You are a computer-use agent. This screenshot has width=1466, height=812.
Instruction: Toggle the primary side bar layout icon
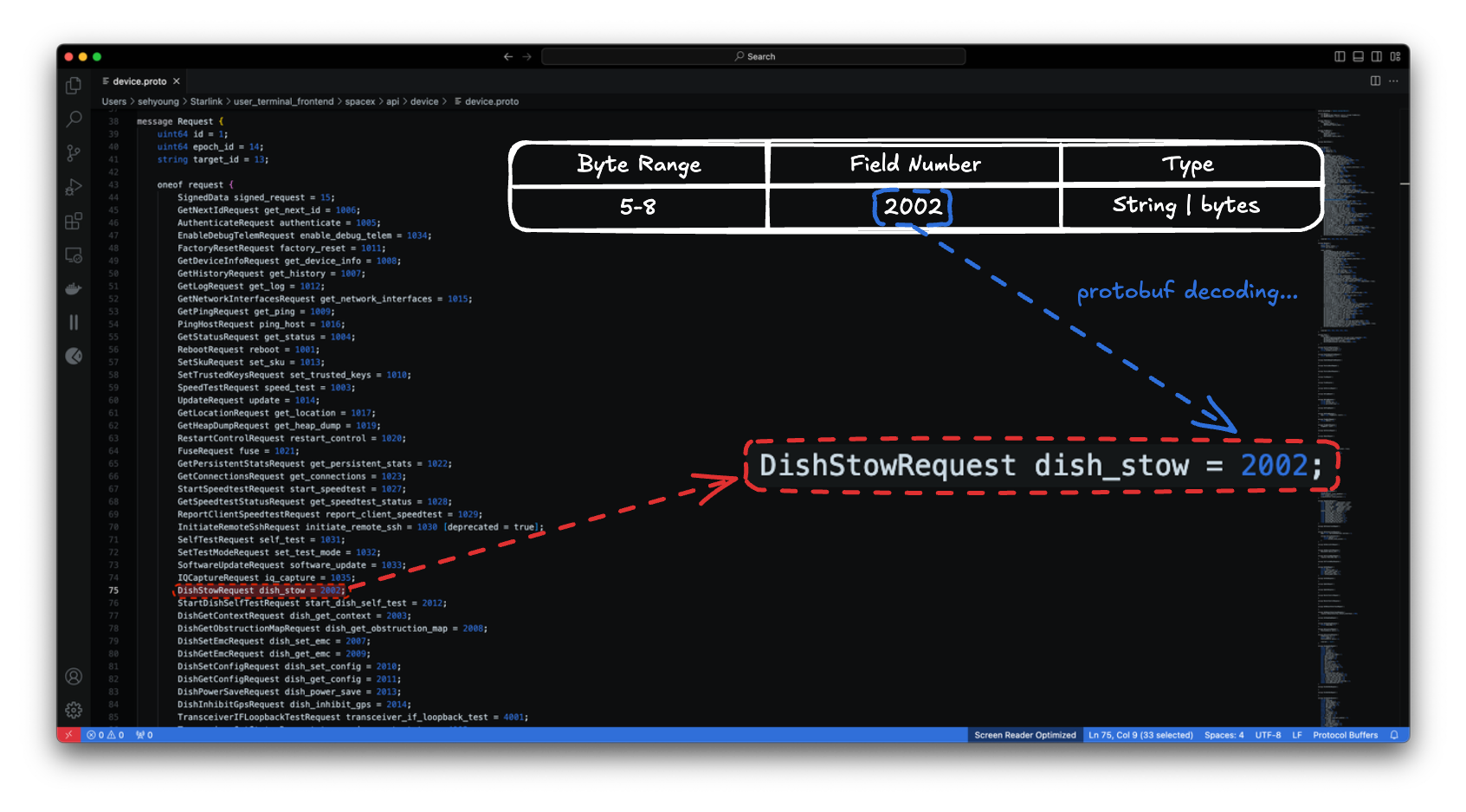point(1340,56)
